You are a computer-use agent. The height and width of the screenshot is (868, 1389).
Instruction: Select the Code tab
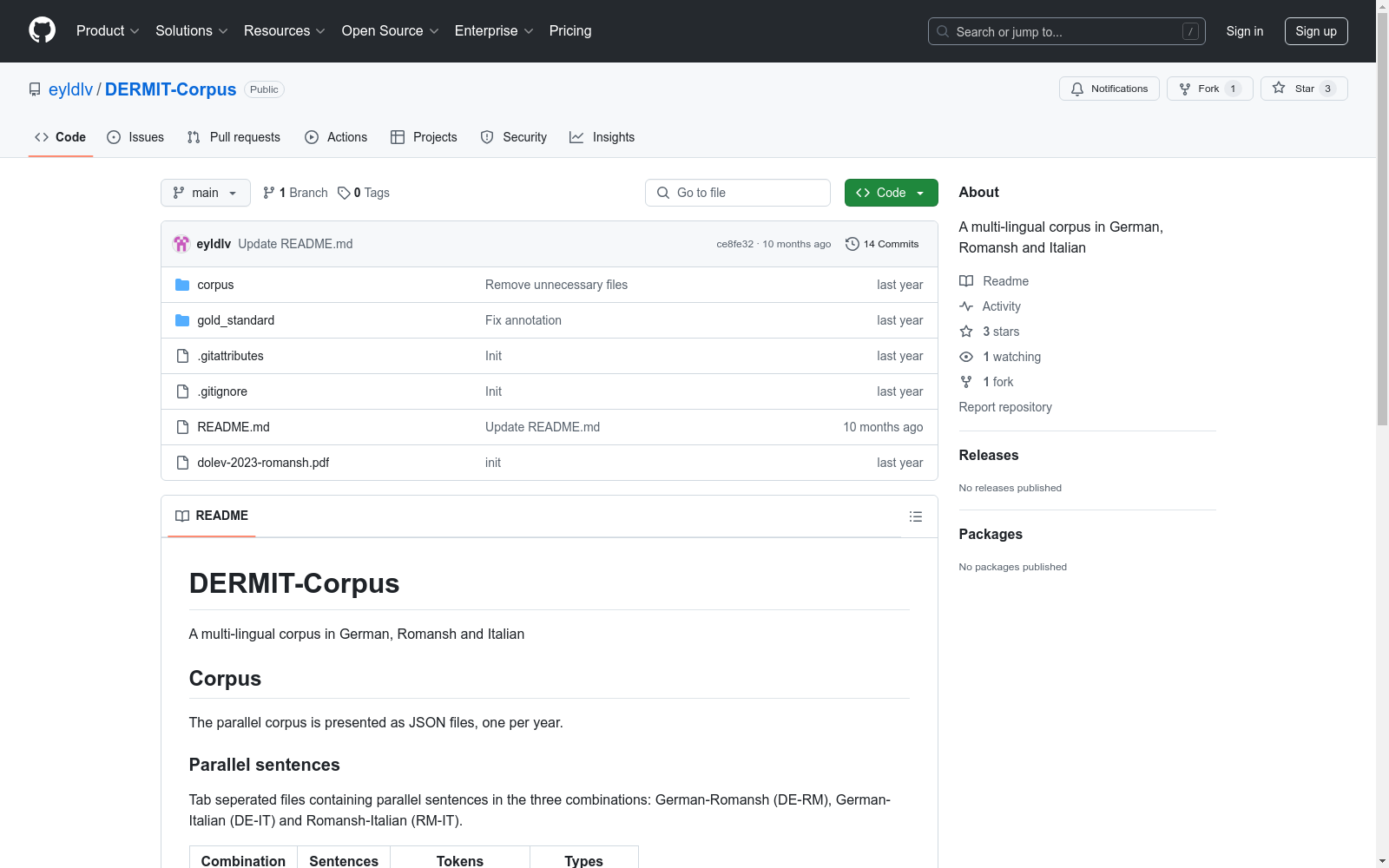pos(61,137)
